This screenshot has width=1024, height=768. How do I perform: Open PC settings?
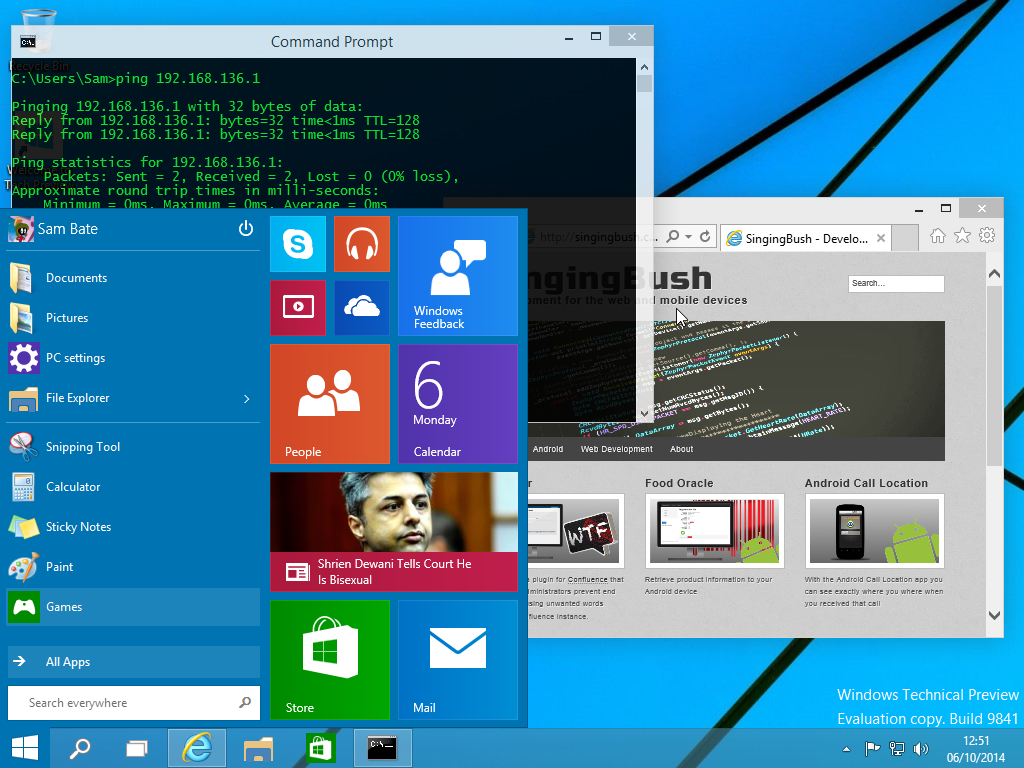coord(133,358)
